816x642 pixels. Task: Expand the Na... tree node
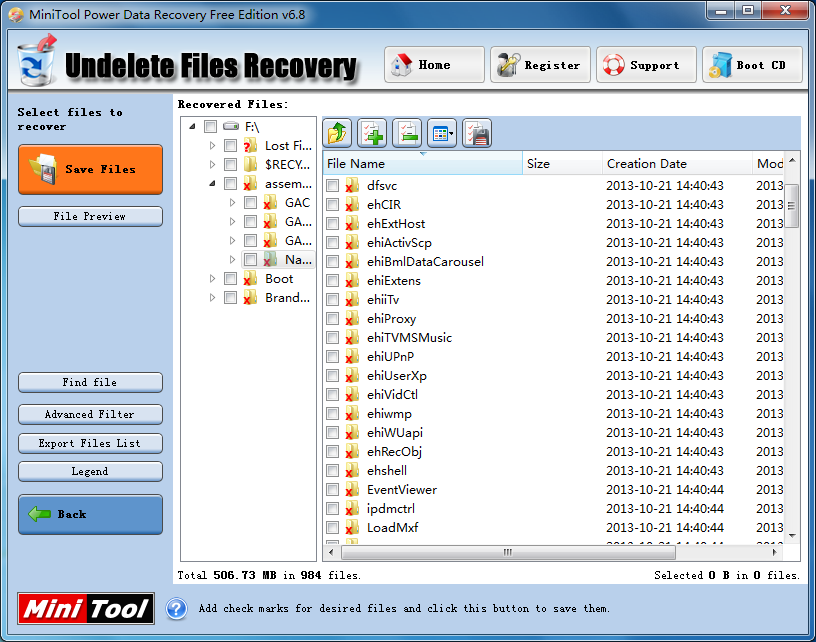click(232, 260)
